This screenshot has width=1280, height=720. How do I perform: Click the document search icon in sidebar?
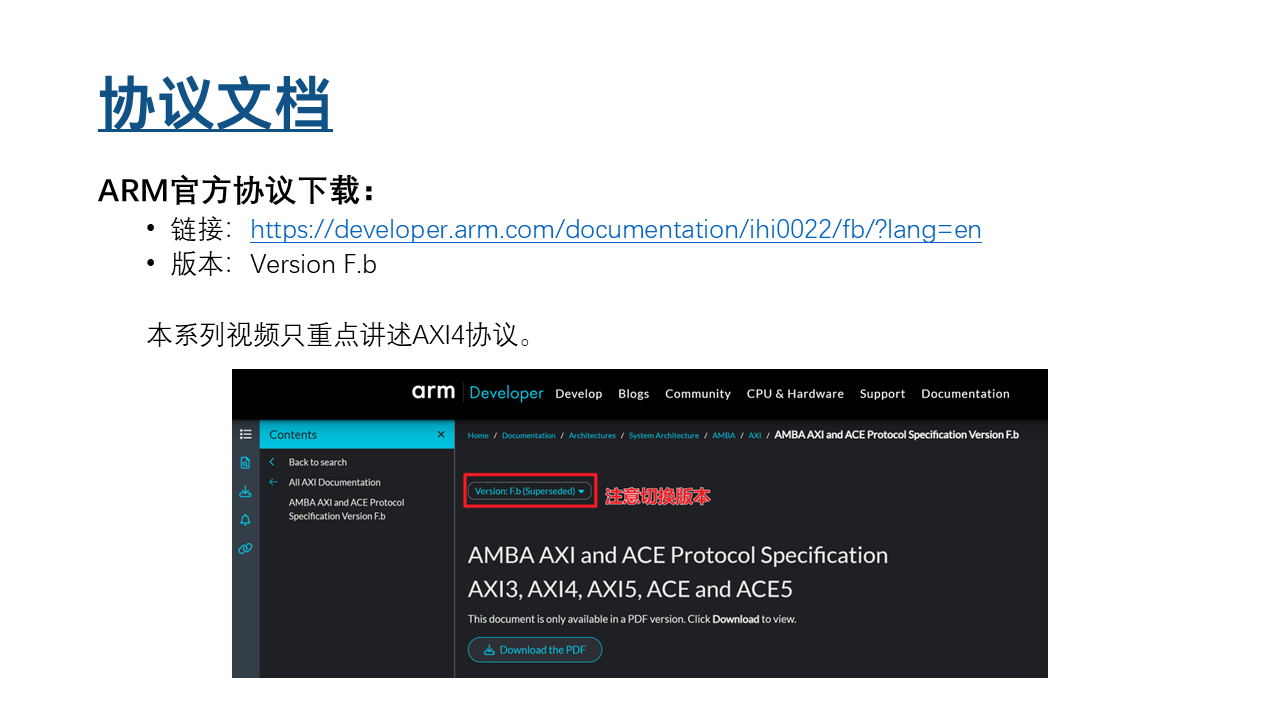(x=245, y=463)
